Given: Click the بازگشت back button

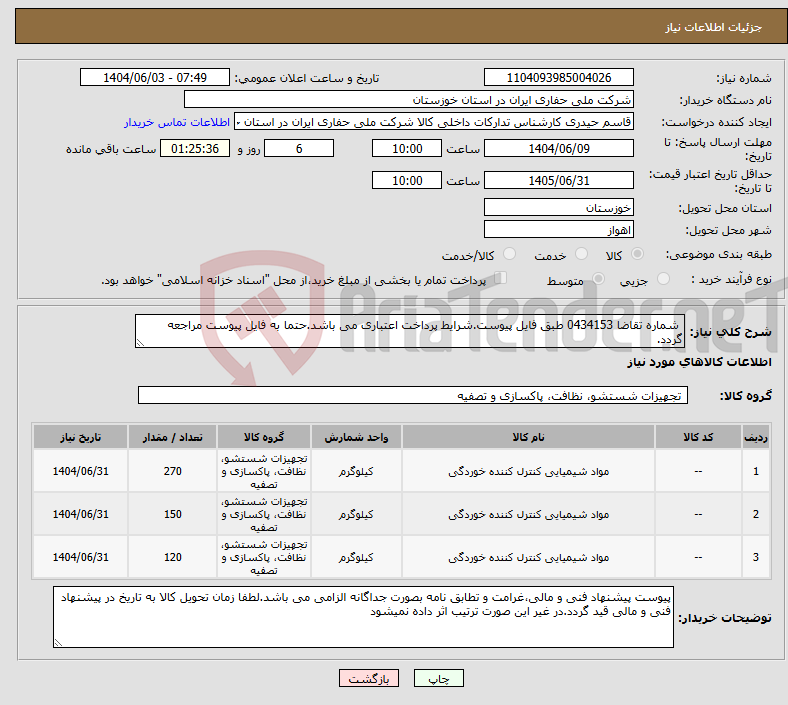Looking at the screenshot, I should tap(369, 679).
